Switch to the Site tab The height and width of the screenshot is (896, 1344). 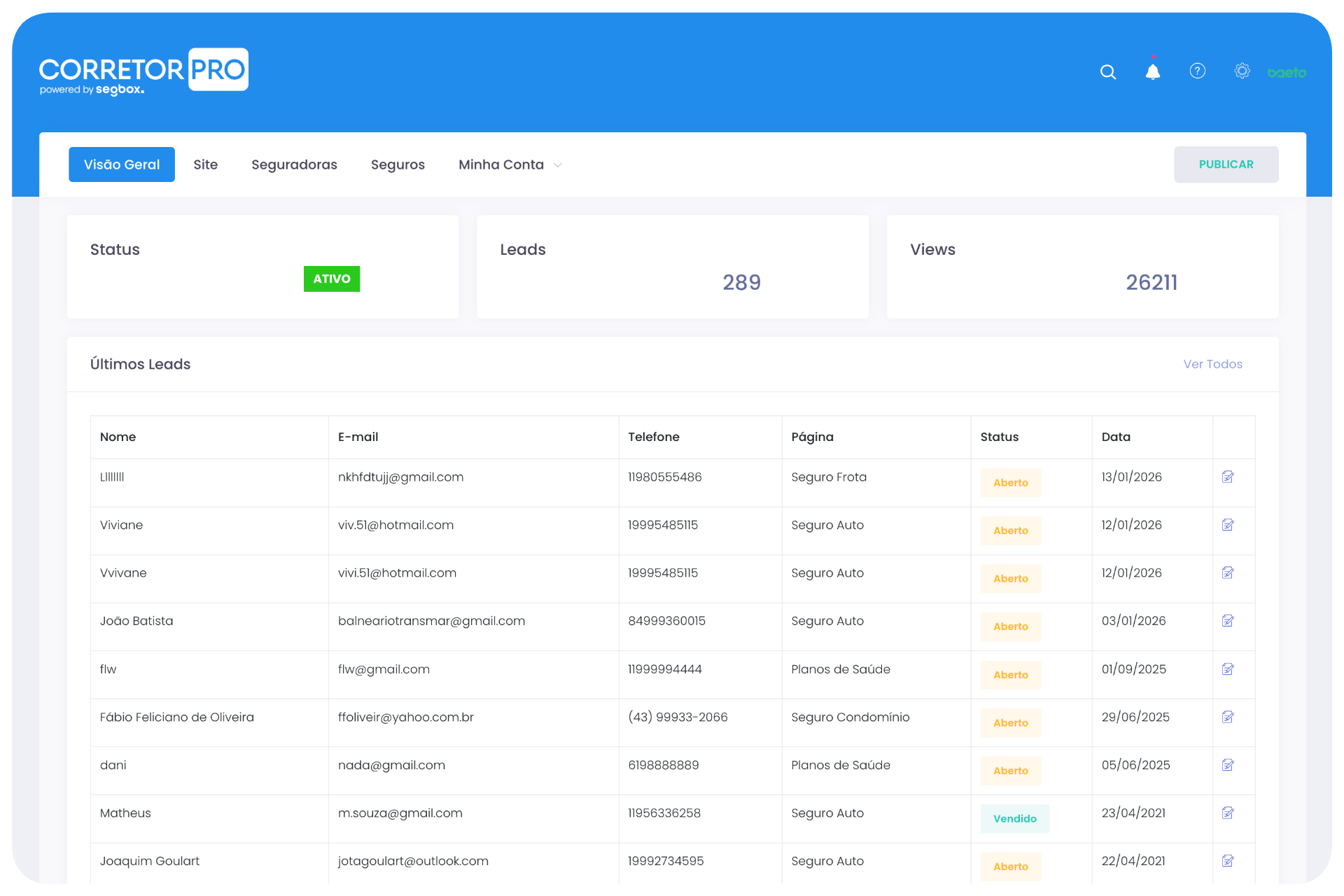pos(205,164)
